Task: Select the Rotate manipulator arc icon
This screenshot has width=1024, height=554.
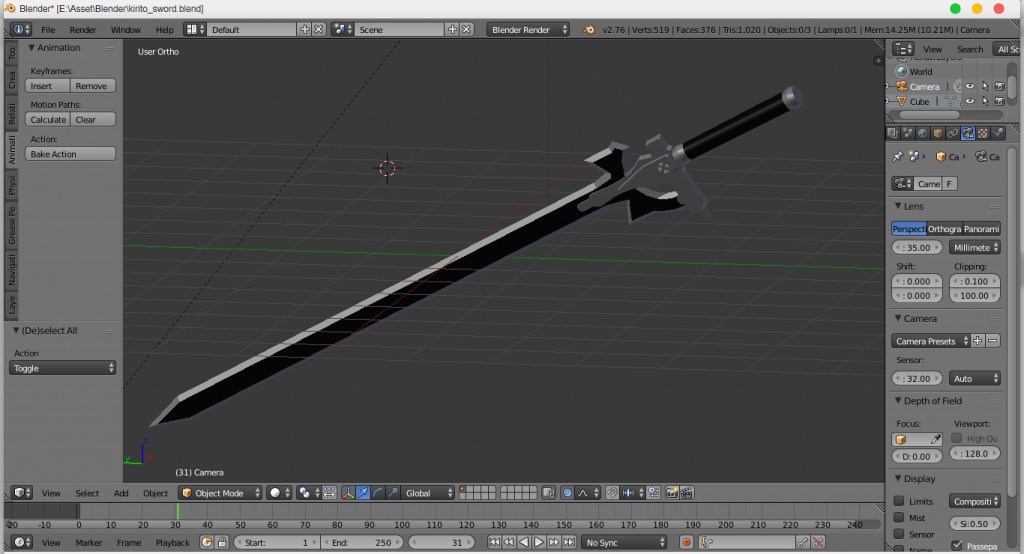Action: pyautogui.click(x=377, y=493)
